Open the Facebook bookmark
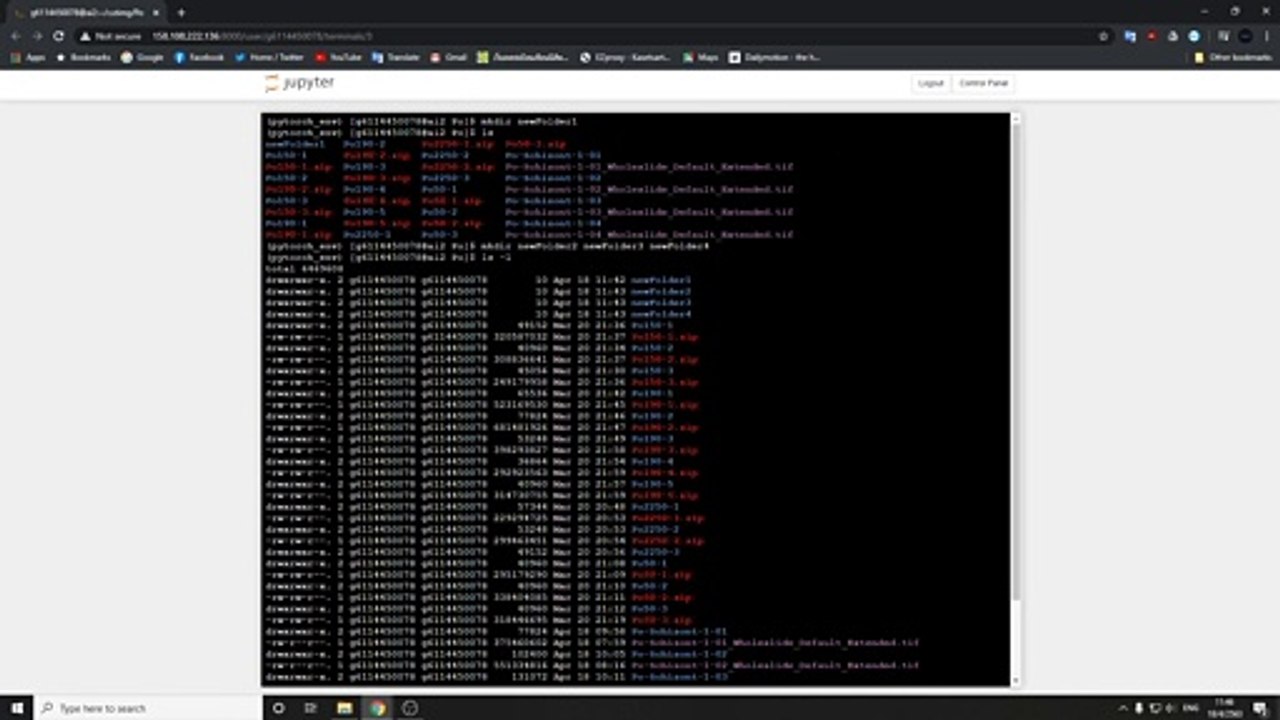The height and width of the screenshot is (720, 1280). coord(200,57)
